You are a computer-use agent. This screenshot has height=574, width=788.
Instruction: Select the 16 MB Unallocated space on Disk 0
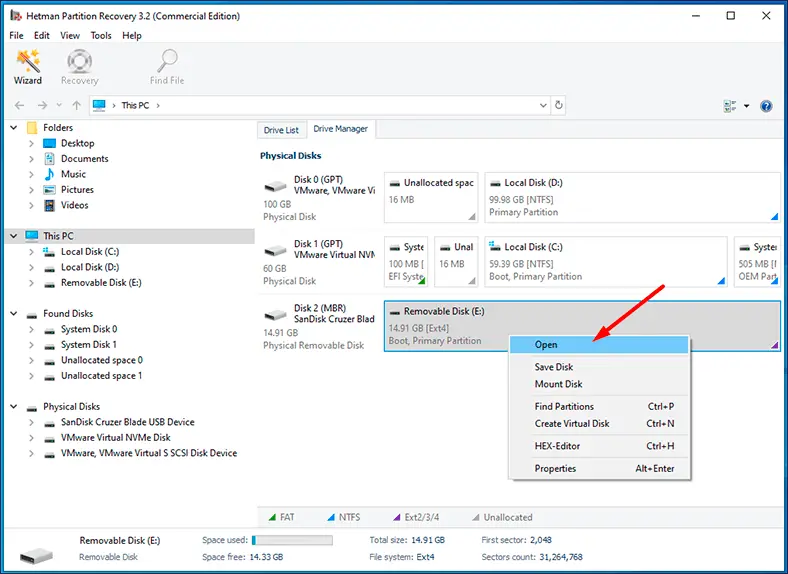pyautogui.click(x=431, y=198)
